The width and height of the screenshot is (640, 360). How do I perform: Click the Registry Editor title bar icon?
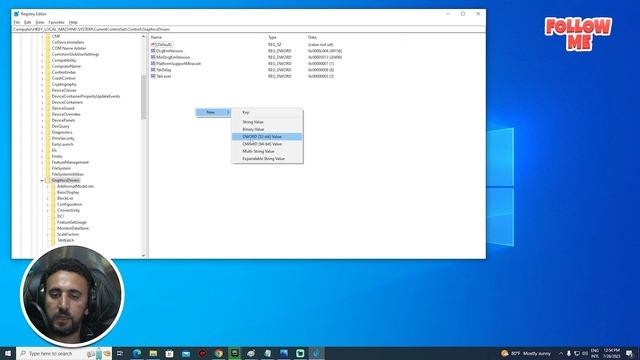point(16,14)
